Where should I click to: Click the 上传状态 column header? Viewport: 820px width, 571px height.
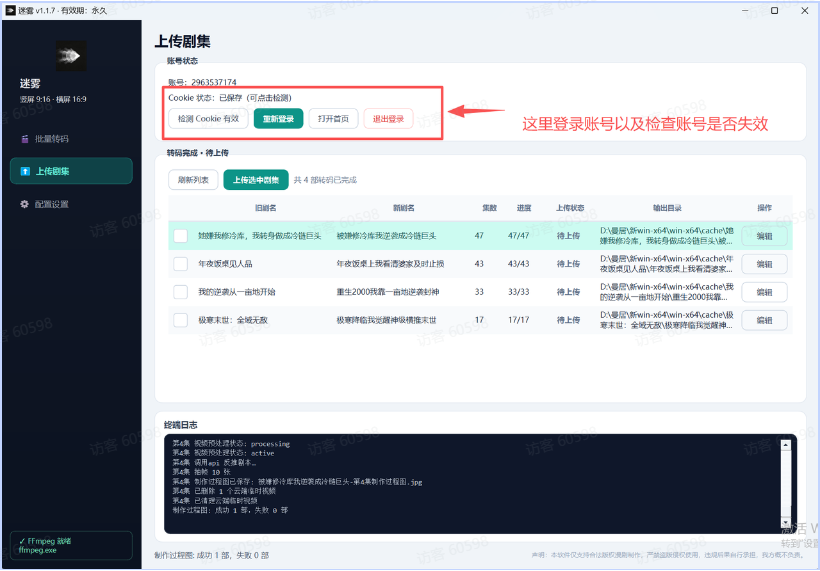[x=570, y=208]
